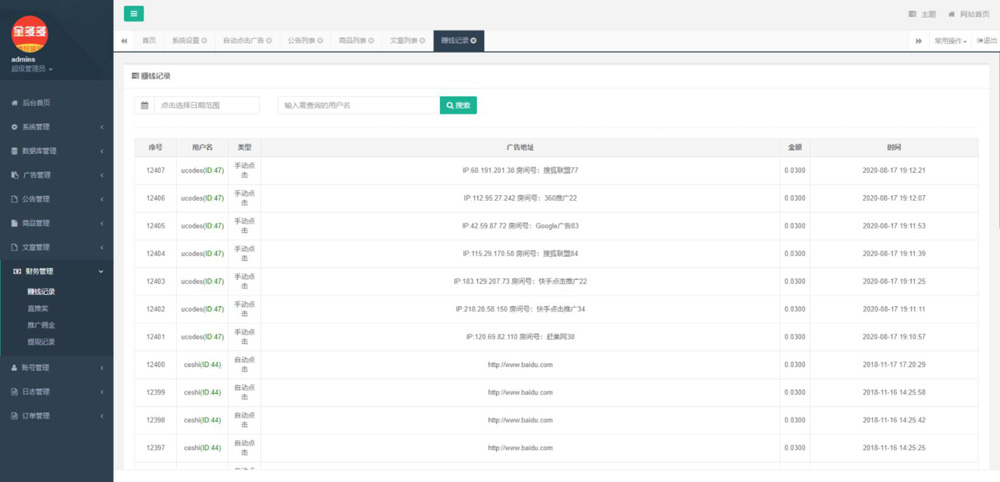Image resolution: width=1000 pixels, height=482 pixels.
Task: Click the green hamburger menu toggle button
Action: 133,13
